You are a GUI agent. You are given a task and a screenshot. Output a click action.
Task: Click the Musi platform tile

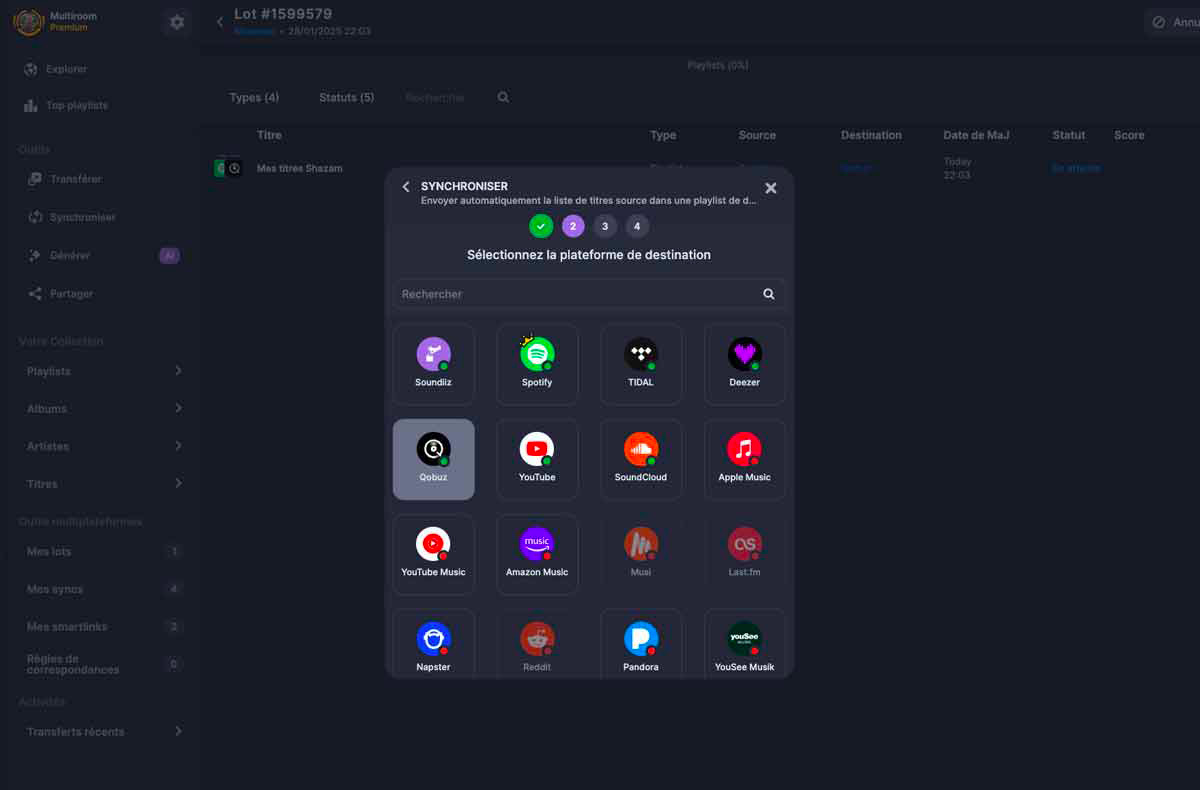[641, 554]
